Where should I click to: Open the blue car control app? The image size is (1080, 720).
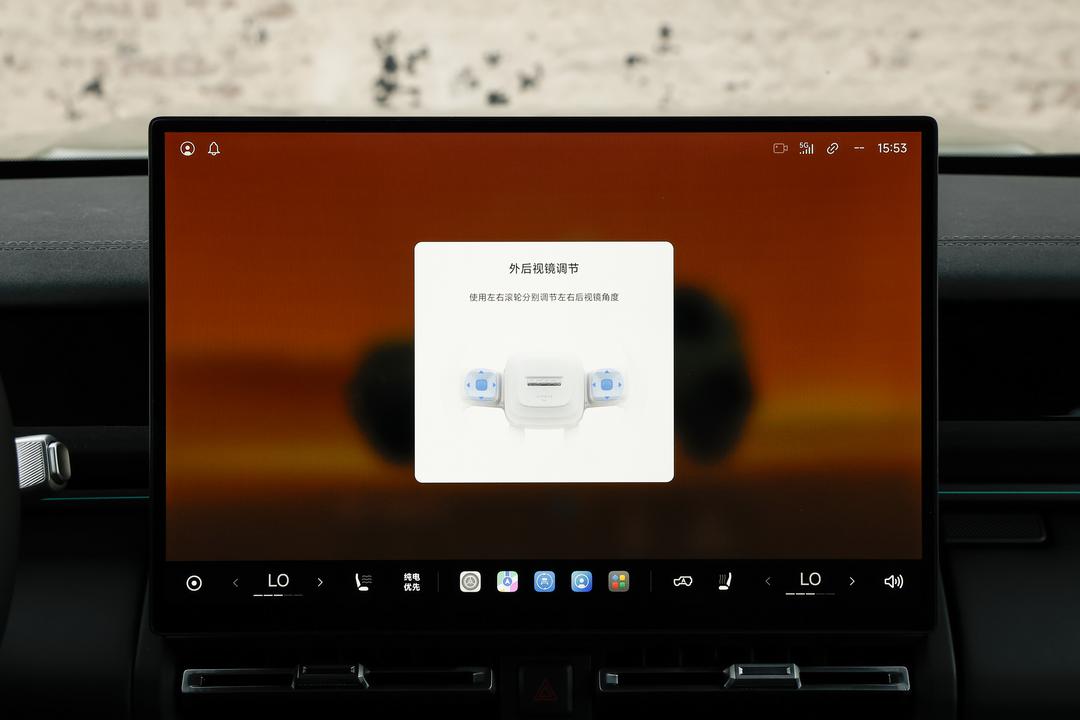coord(544,582)
